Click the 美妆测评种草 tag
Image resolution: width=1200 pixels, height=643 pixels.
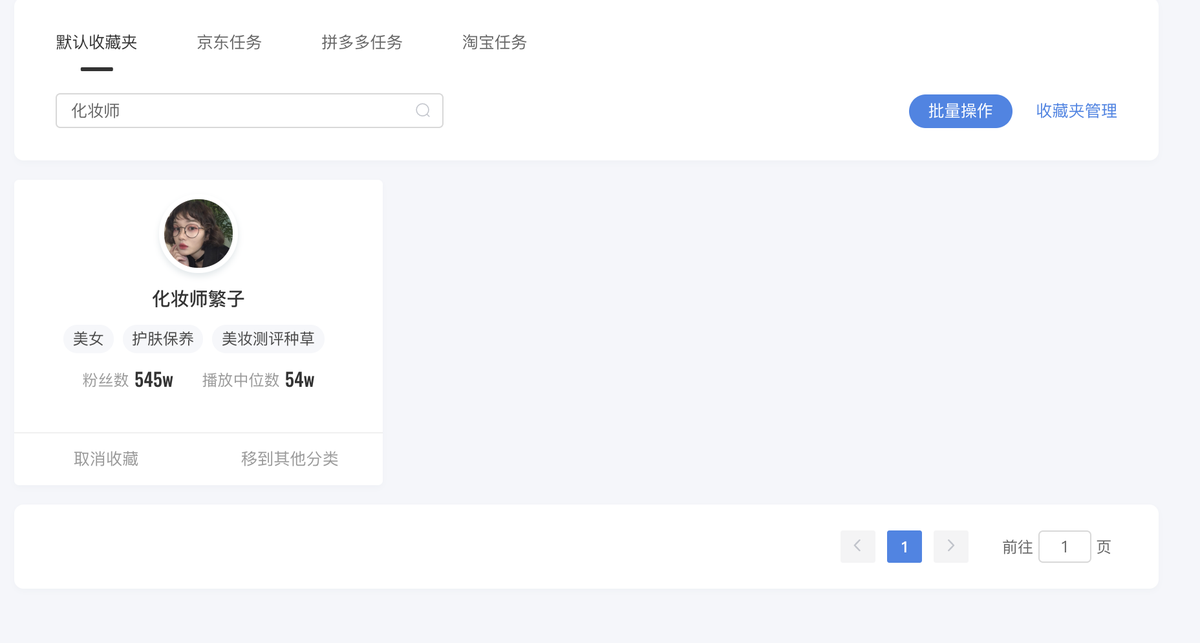pos(268,339)
